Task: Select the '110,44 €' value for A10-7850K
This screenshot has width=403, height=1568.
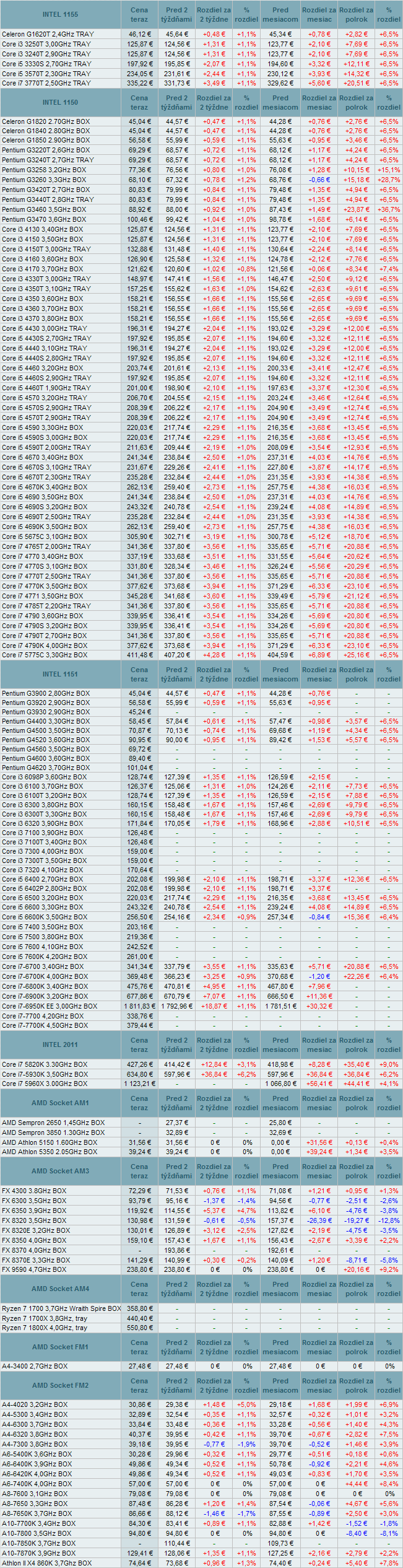Action: click(x=176, y=1543)
